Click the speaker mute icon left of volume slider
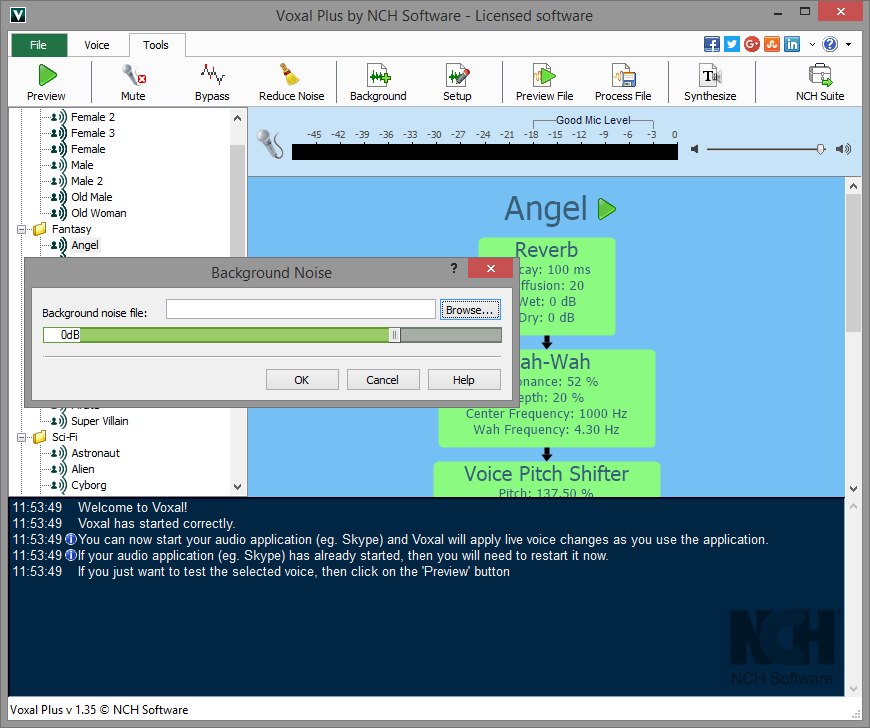The width and height of the screenshot is (870, 728). point(695,149)
